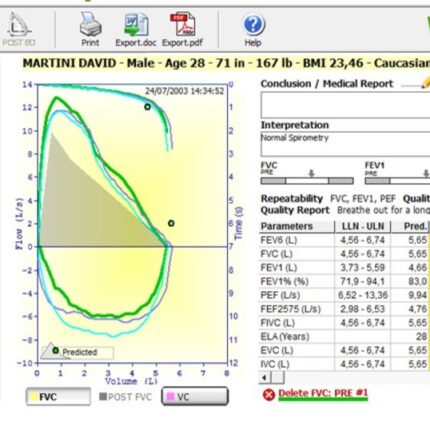Viewport: 430px width, 430px height.
Task: Click the predicted point marker near 12 L/s
Action: [147, 107]
